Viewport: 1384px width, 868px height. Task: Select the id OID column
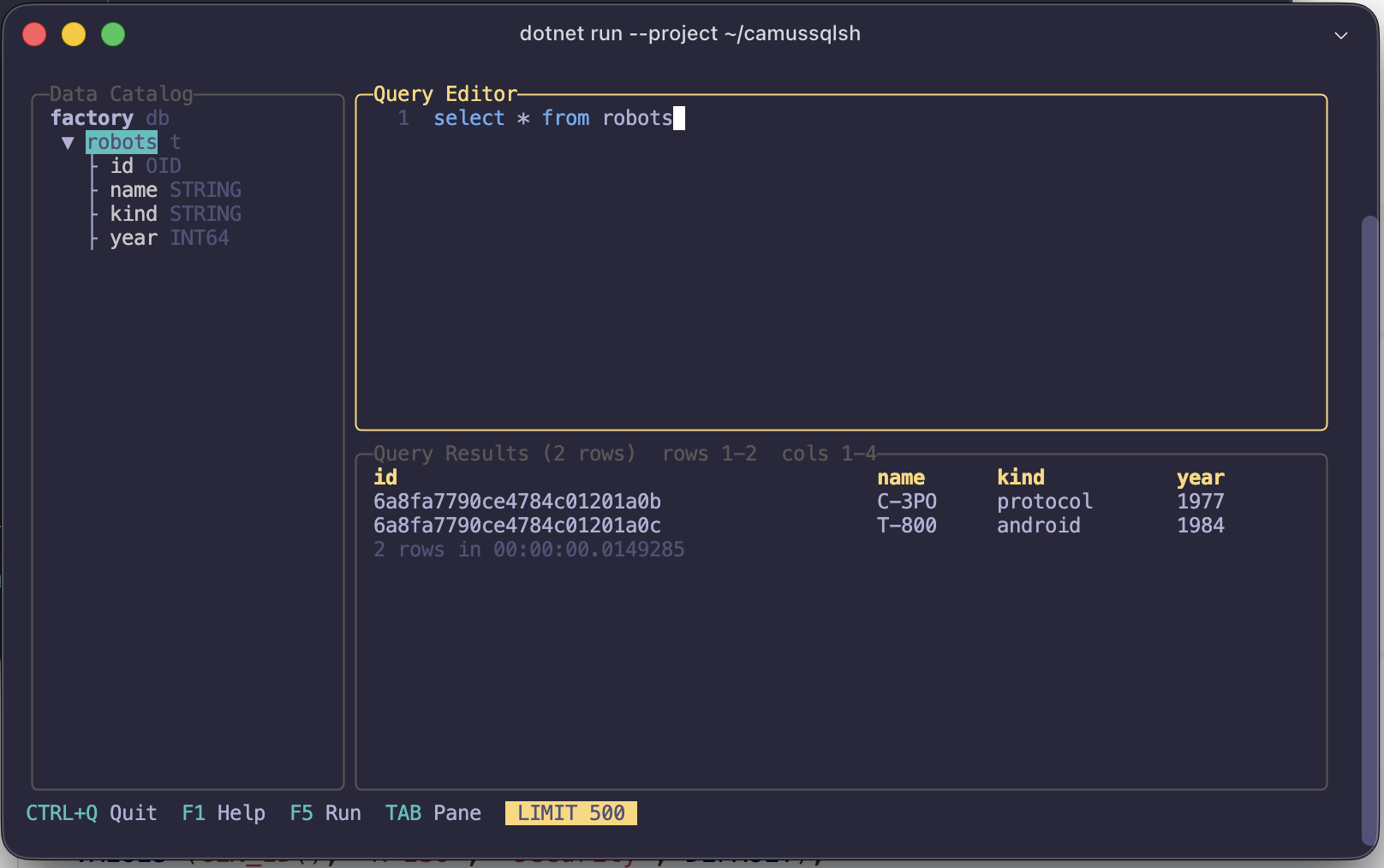pyautogui.click(x=146, y=166)
